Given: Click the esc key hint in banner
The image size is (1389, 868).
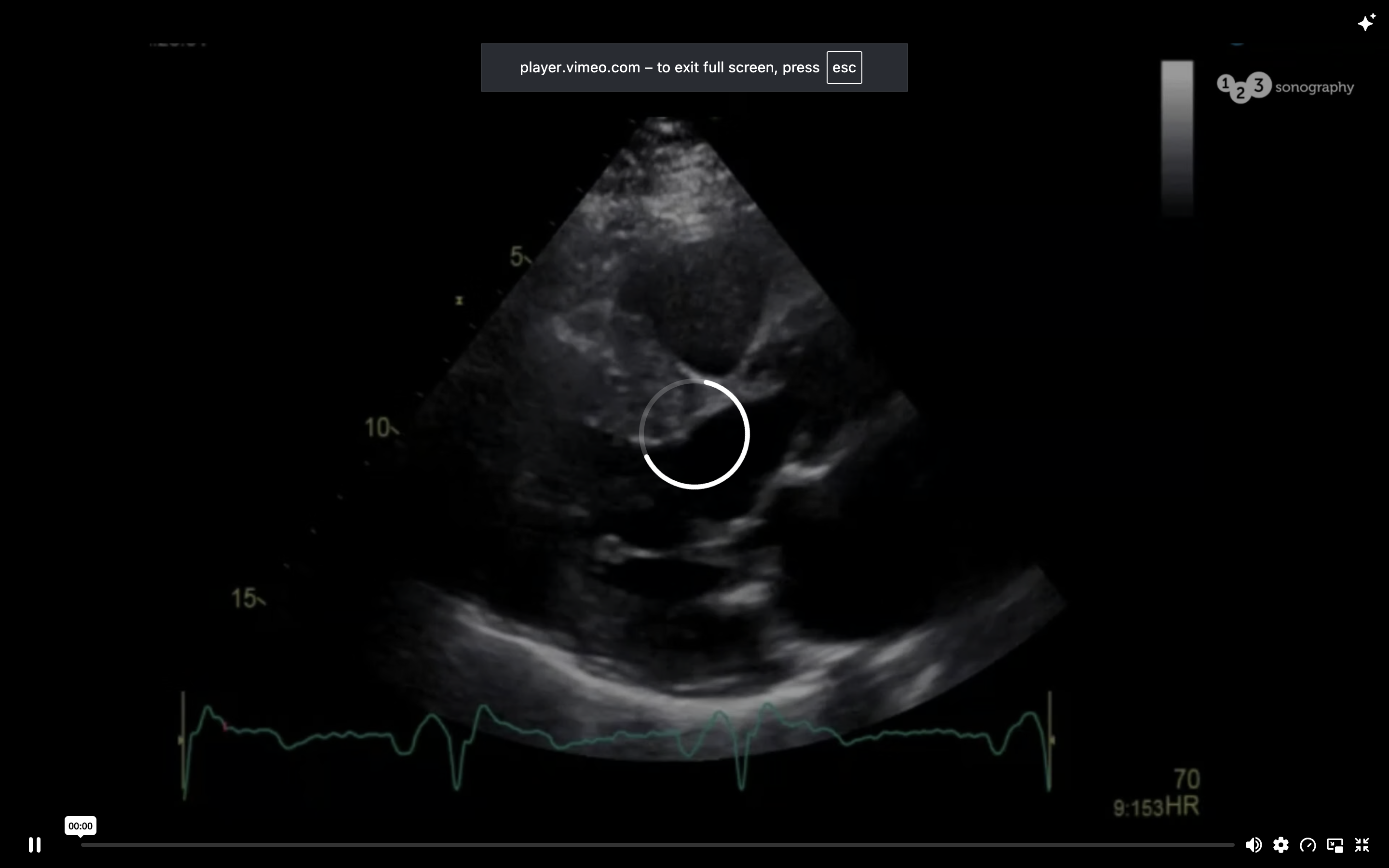Looking at the screenshot, I should (844, 67).
